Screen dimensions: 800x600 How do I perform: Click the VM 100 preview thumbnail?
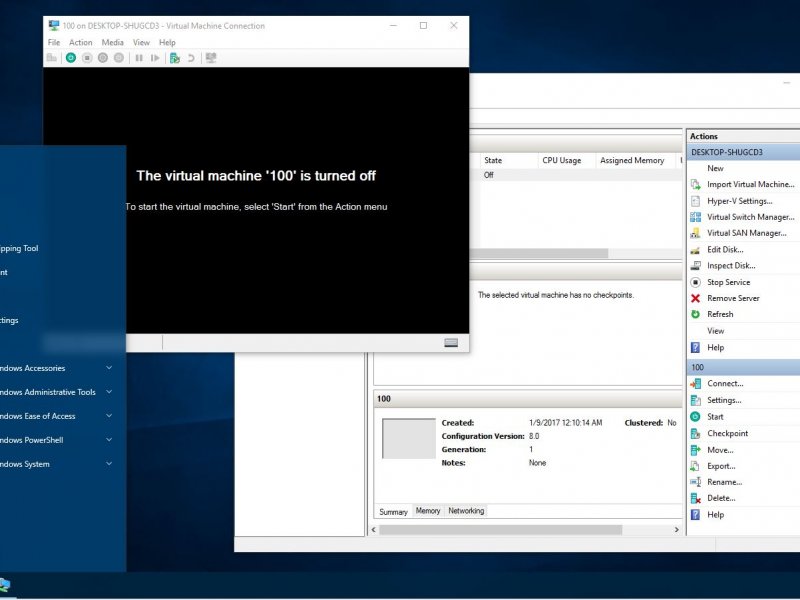pyautogui.click(x=409, y=438)
